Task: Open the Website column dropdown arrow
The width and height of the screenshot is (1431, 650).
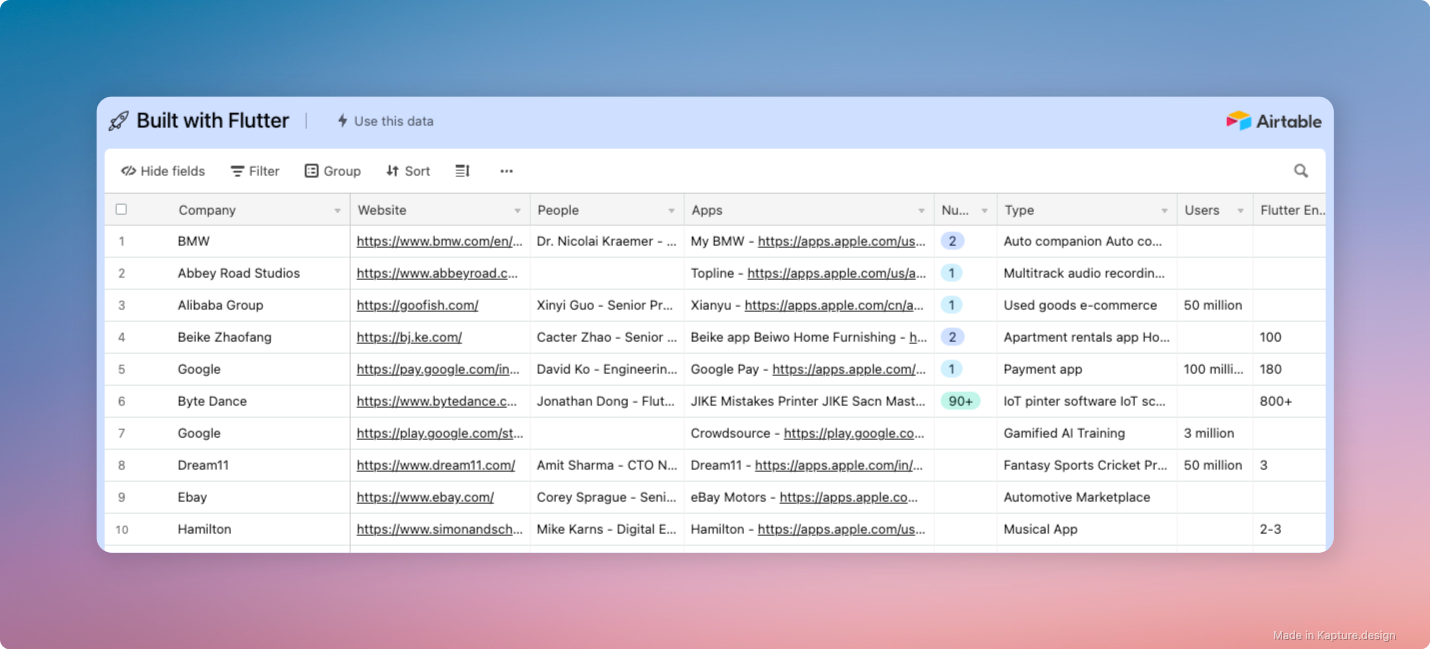Action: [x=517, y=211]
